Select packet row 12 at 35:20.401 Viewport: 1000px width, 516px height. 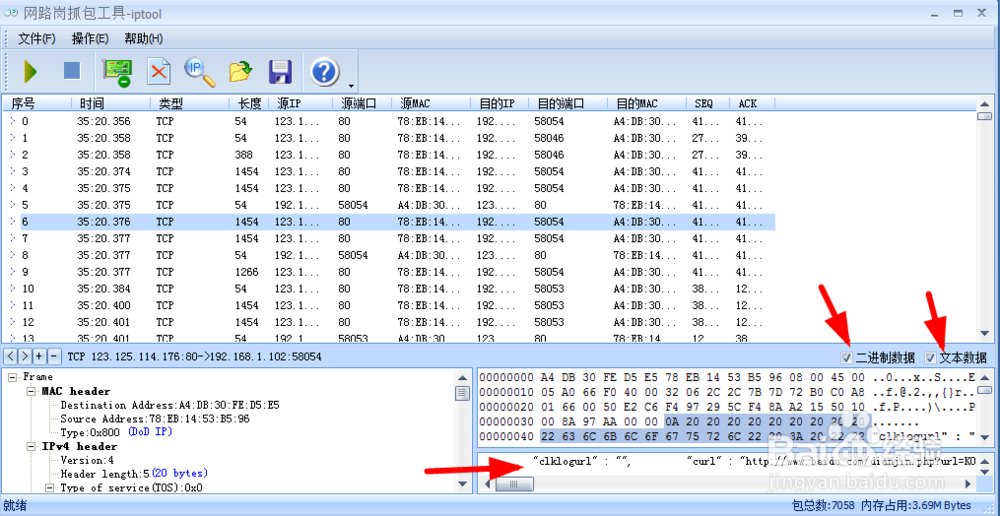[x=388, y=322]
